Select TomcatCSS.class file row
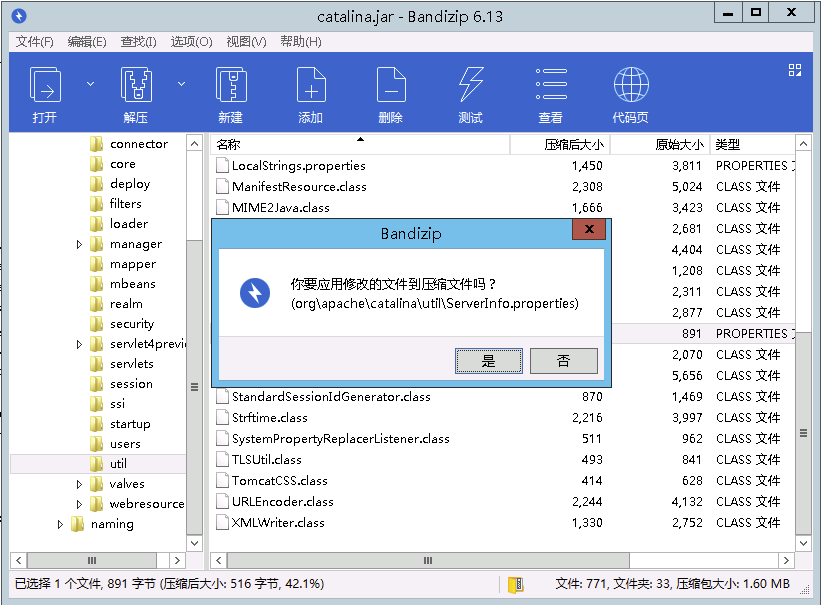Image resolution: width=822 pixels, height=605 pixels. [x=503, y=481]
